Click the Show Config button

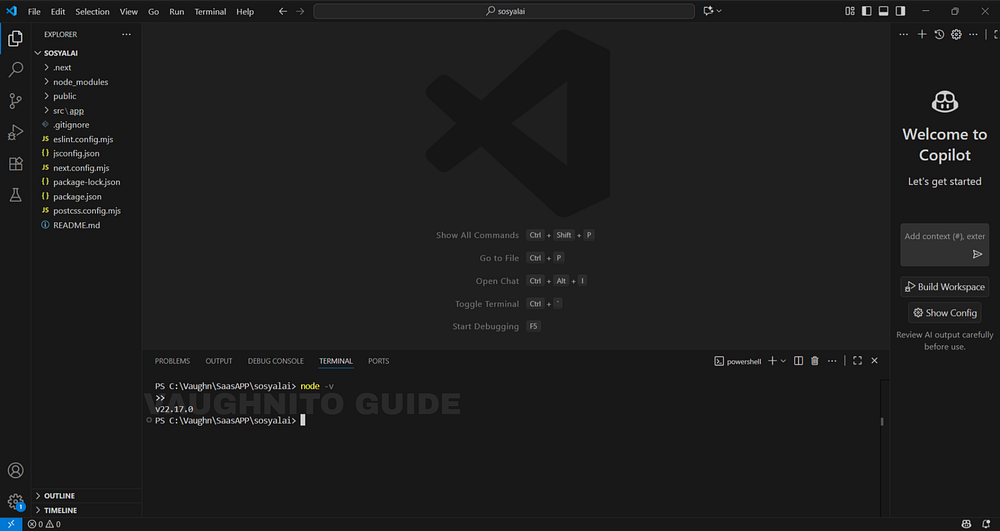[945, 313]
